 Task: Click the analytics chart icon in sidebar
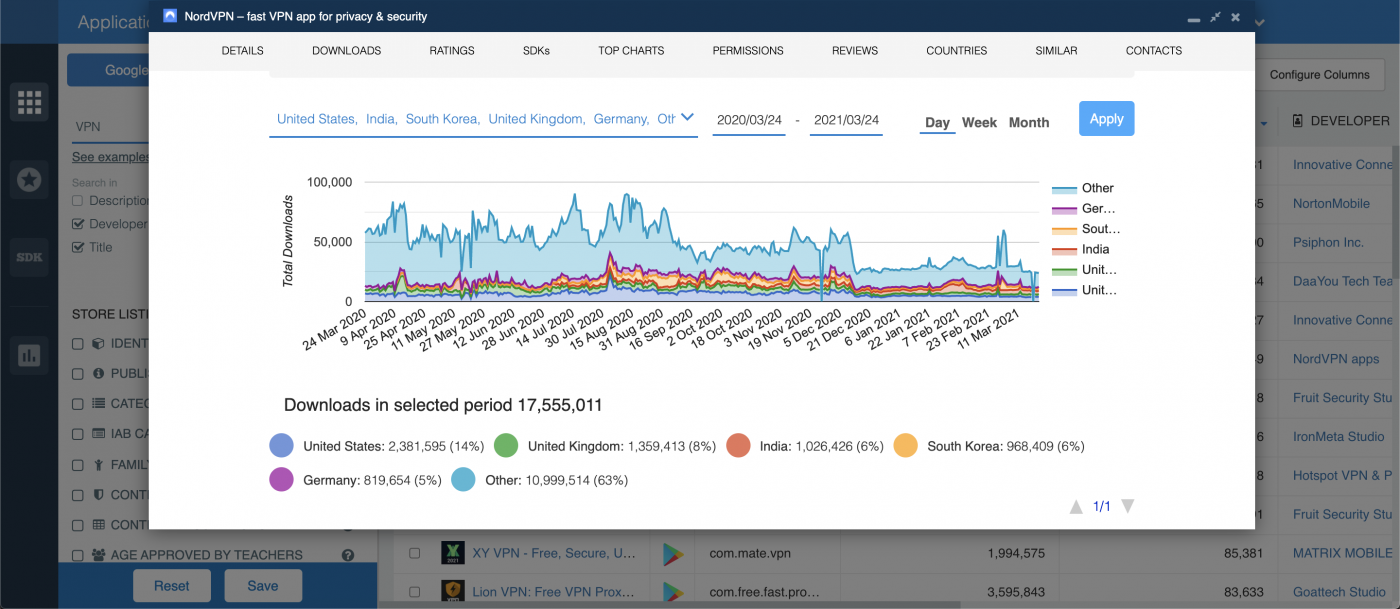click(x=30, y=353)
